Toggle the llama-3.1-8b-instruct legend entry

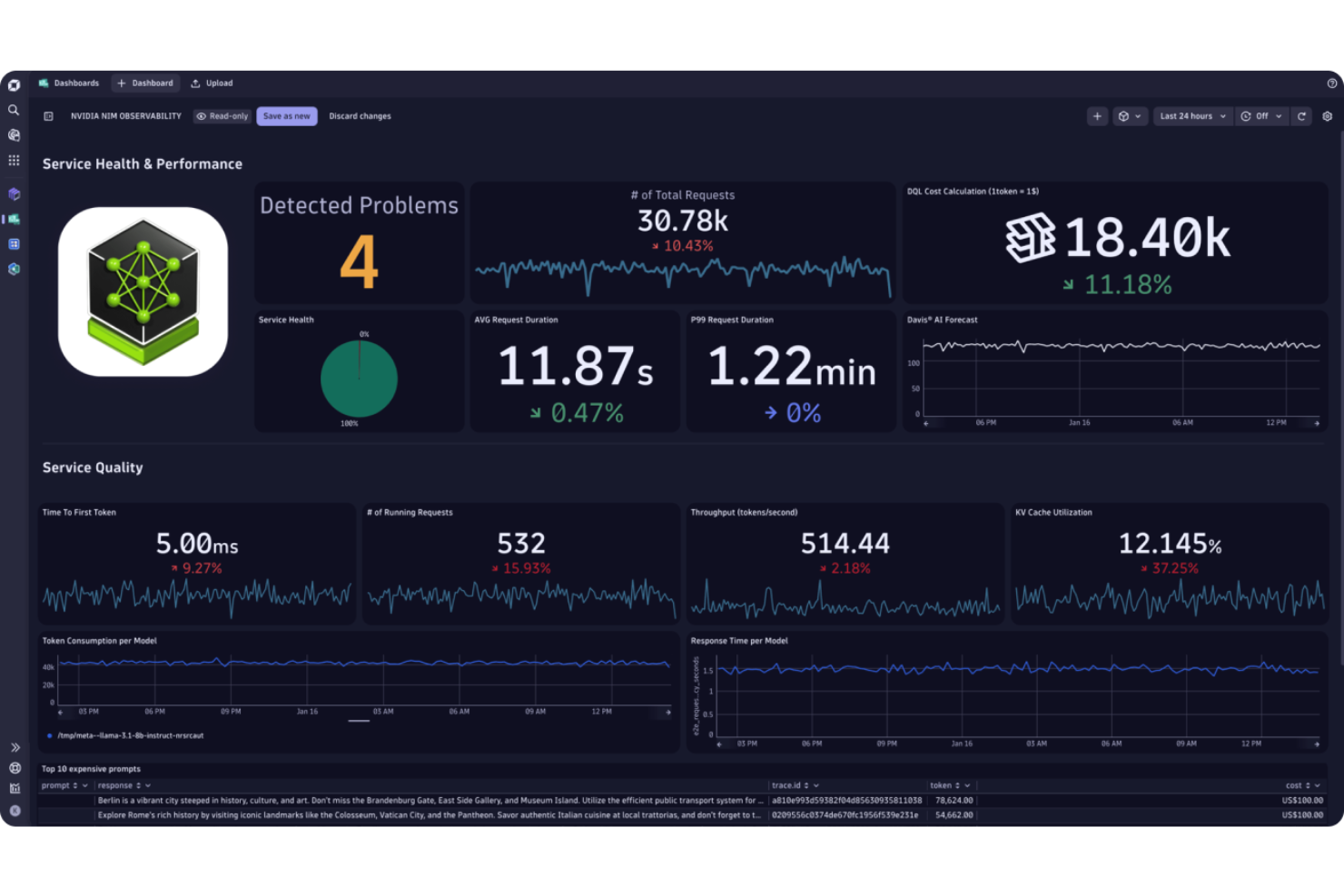coord(125,735)
